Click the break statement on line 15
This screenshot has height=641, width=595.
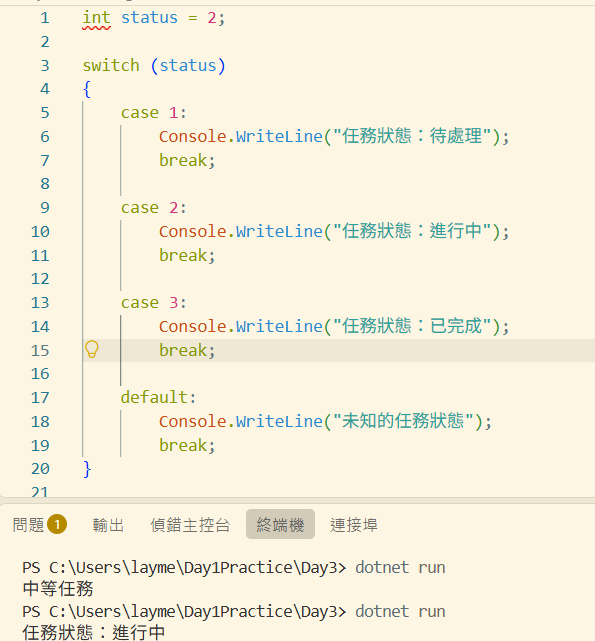click(x=187, y=350)
